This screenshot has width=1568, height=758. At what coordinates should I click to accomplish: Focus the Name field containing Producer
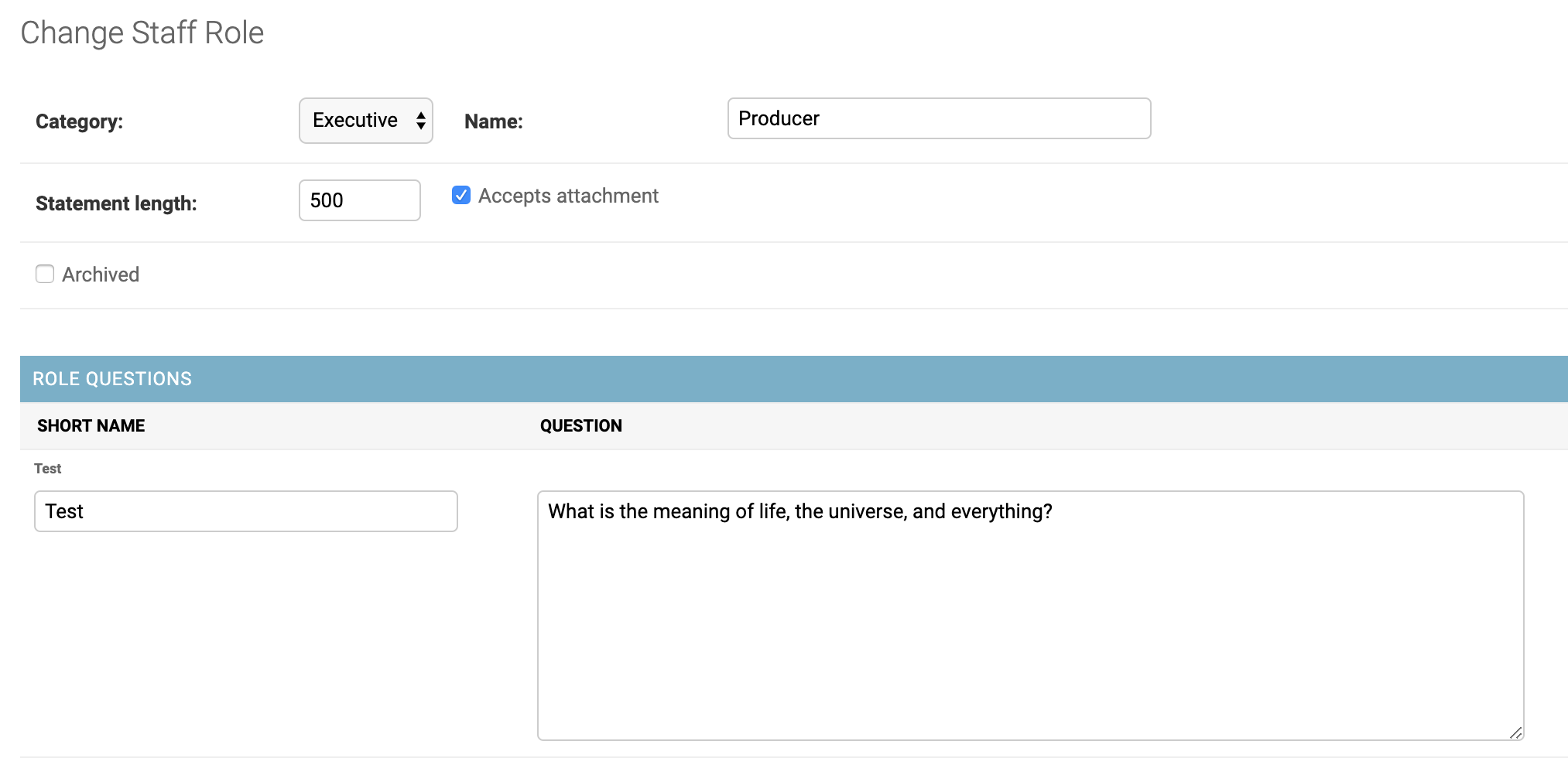click(x=939, y=118)
